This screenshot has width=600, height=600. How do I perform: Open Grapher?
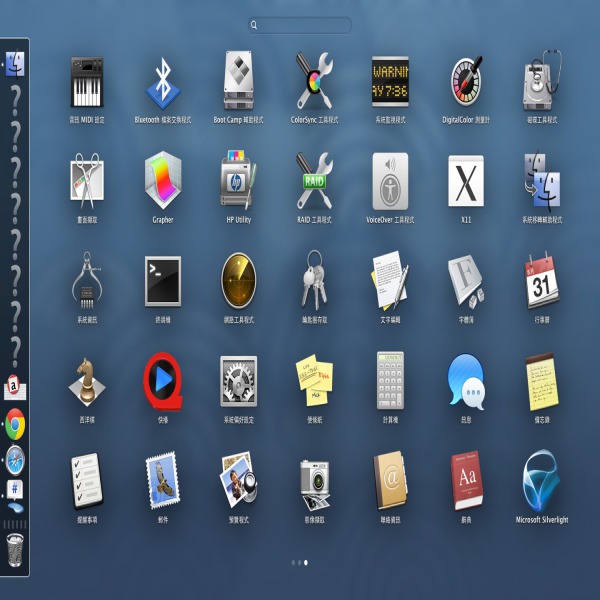[163, 180]
